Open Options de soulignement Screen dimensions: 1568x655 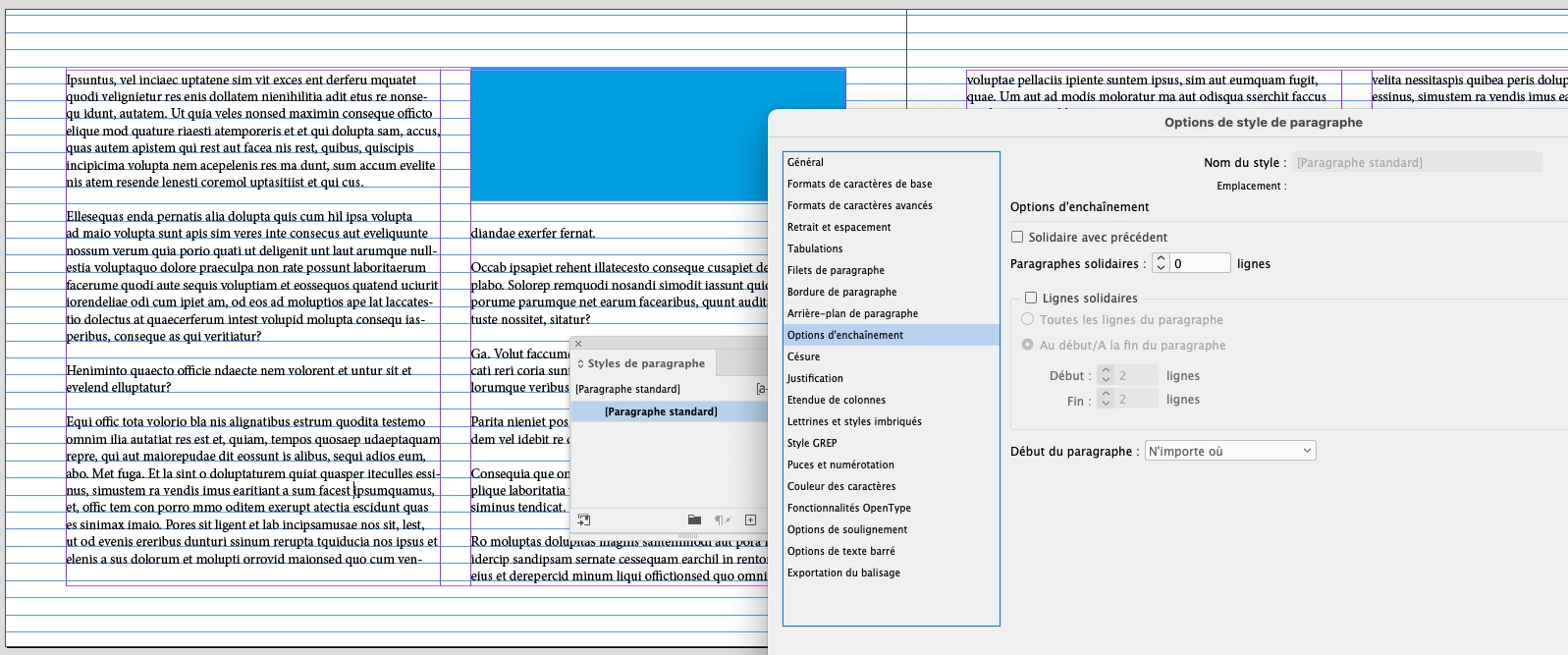pos(891,529)
